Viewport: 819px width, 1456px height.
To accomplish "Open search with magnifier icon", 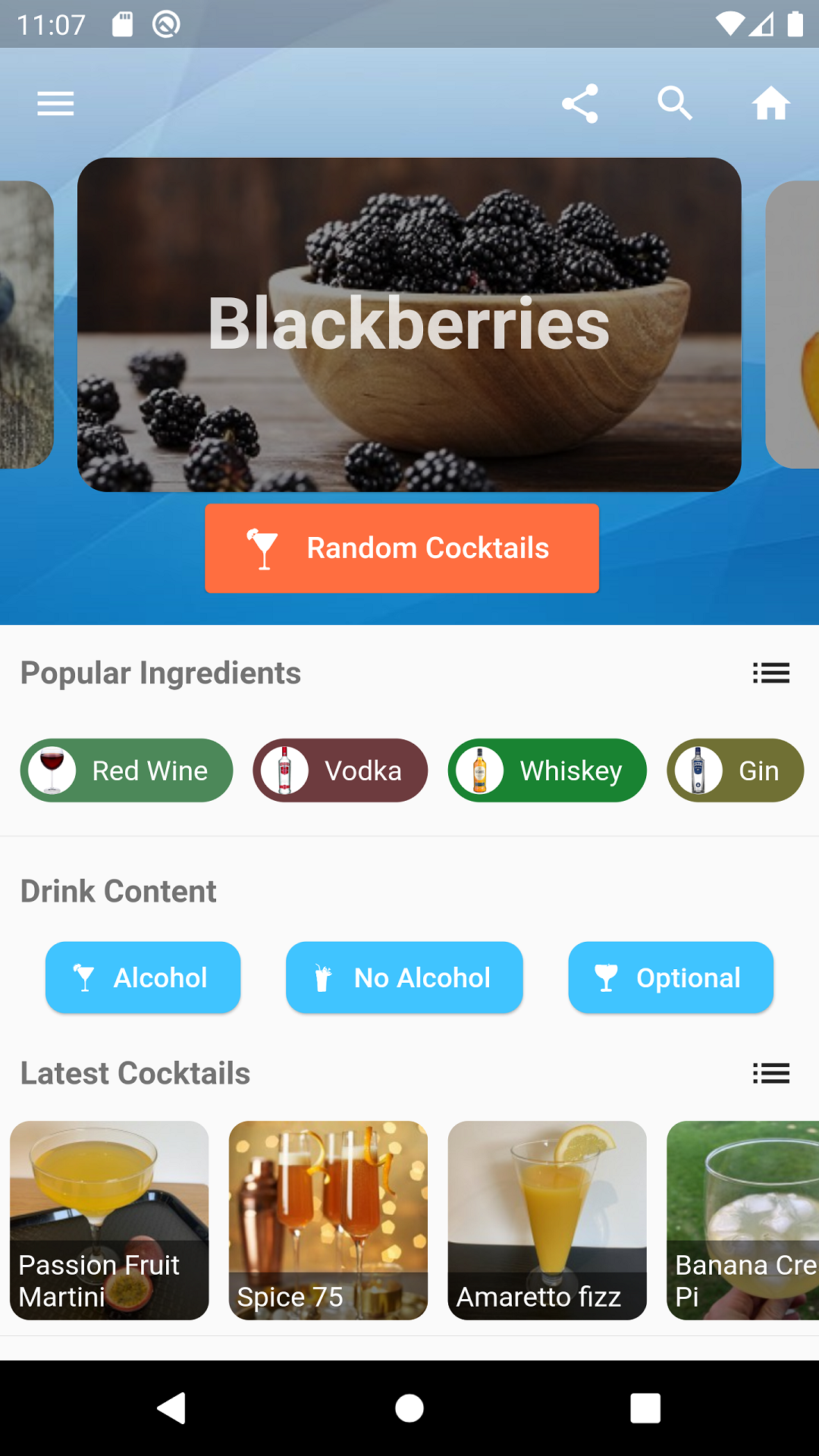I will click(x=675, y=103).
